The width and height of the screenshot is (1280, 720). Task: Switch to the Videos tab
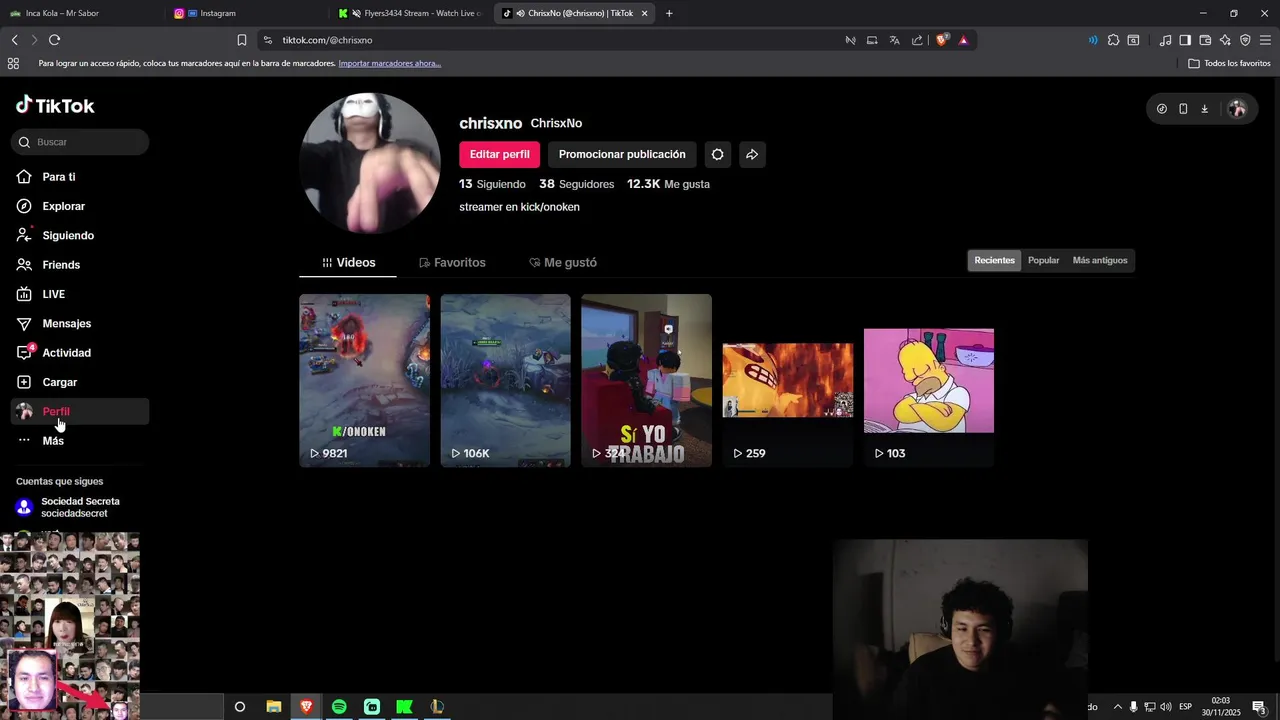348,262
